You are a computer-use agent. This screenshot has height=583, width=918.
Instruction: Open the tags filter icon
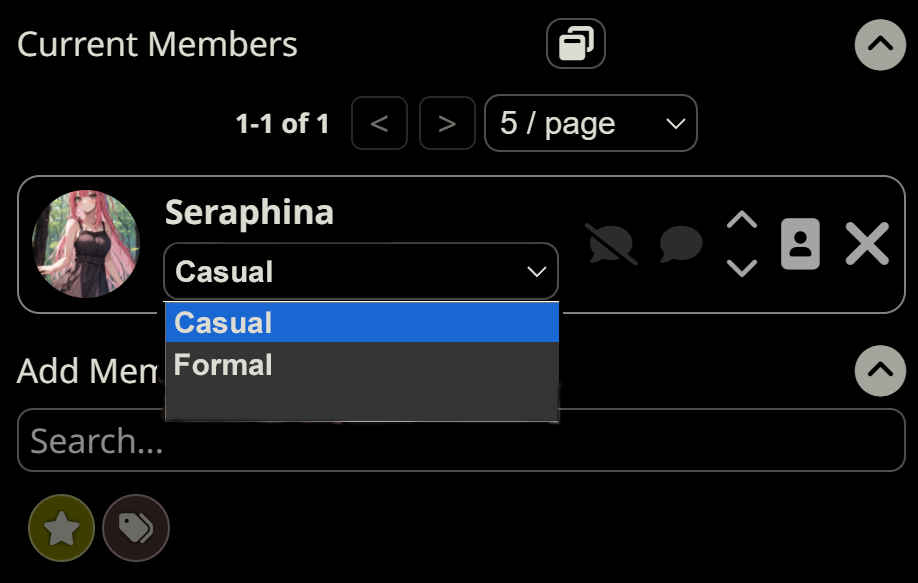[x=135, y=528]
